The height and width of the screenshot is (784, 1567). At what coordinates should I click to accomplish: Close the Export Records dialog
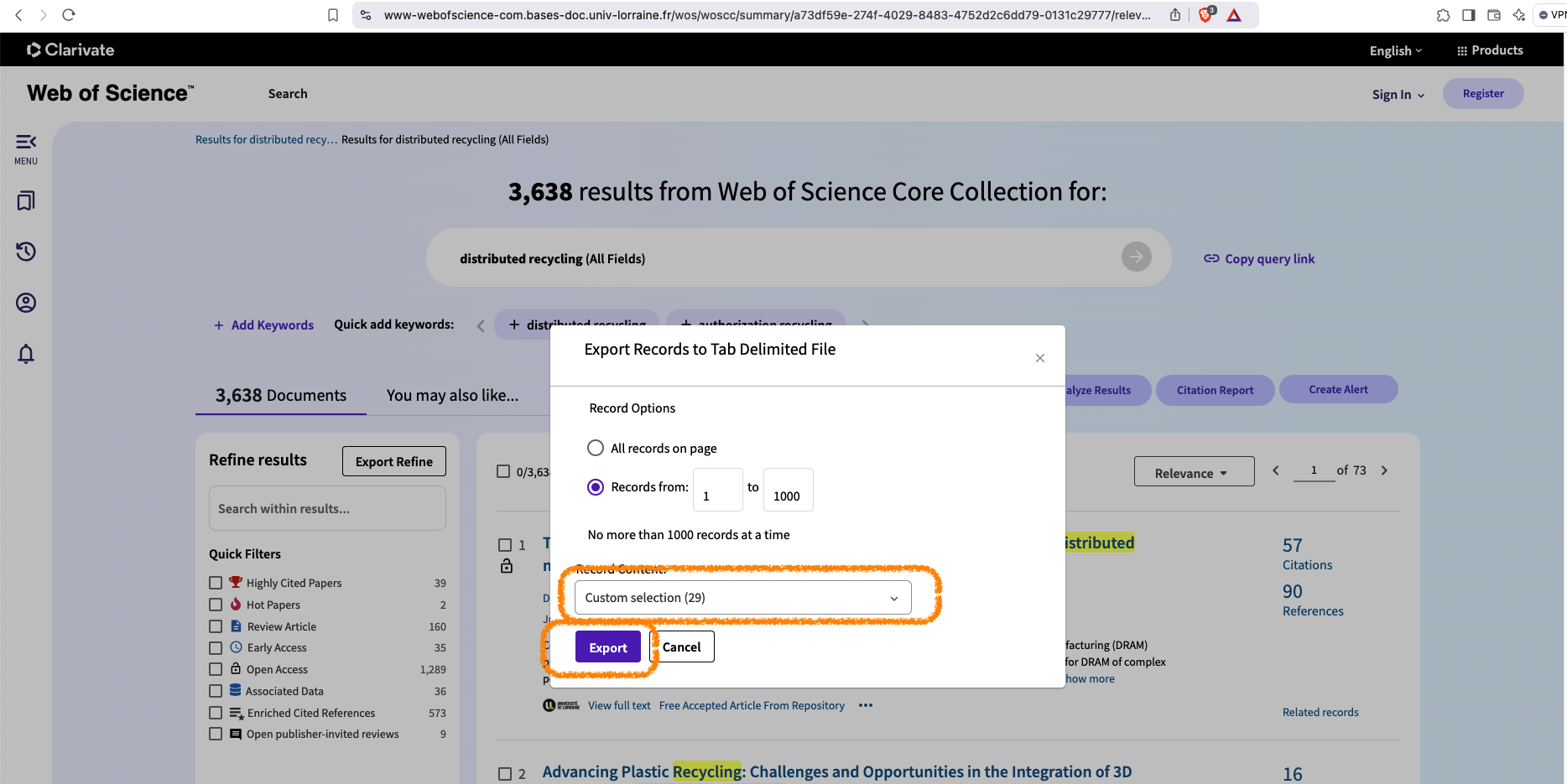[1039, 358]
